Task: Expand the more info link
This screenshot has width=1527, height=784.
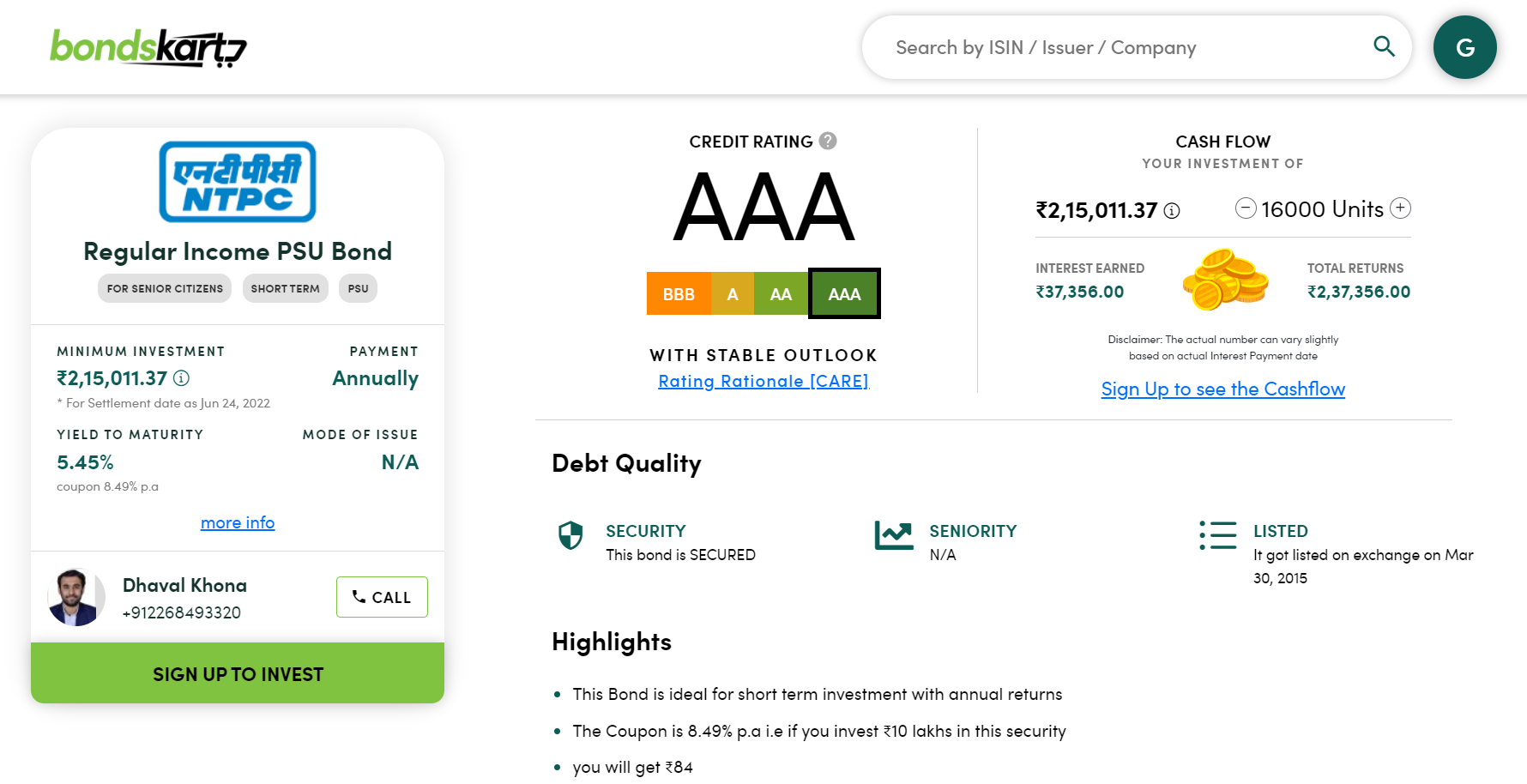Action: (x=238, y=522)
